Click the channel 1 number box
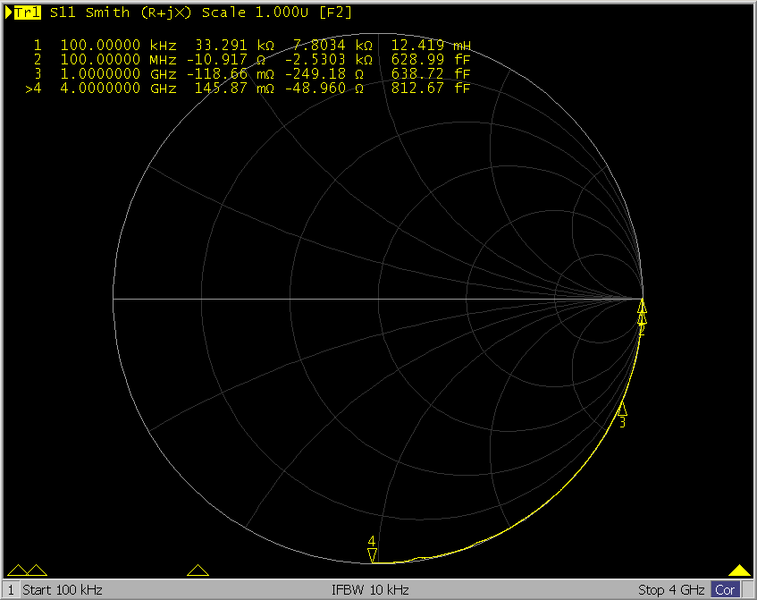 click(x=11, y=590)
